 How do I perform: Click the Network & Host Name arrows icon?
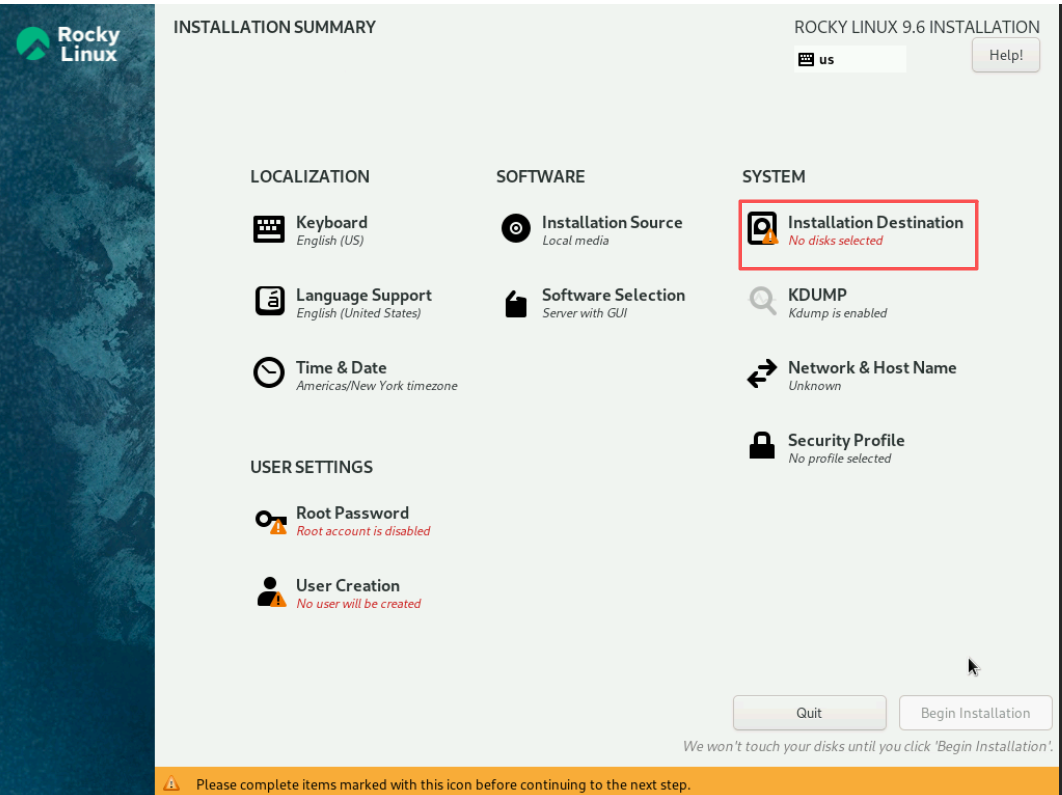tap(762, 374)
